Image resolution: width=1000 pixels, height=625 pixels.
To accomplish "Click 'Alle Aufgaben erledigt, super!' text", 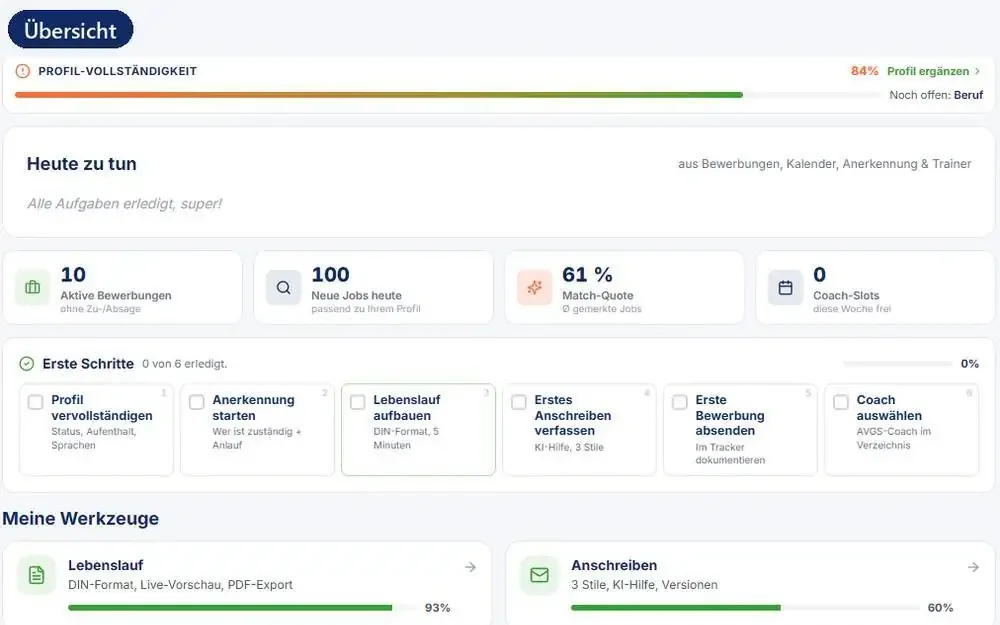I will (124, 203).
